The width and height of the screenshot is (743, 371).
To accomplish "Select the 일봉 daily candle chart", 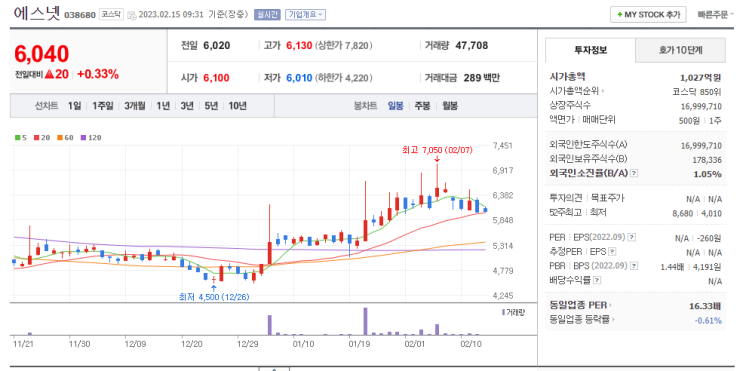I will coord(396,106).
